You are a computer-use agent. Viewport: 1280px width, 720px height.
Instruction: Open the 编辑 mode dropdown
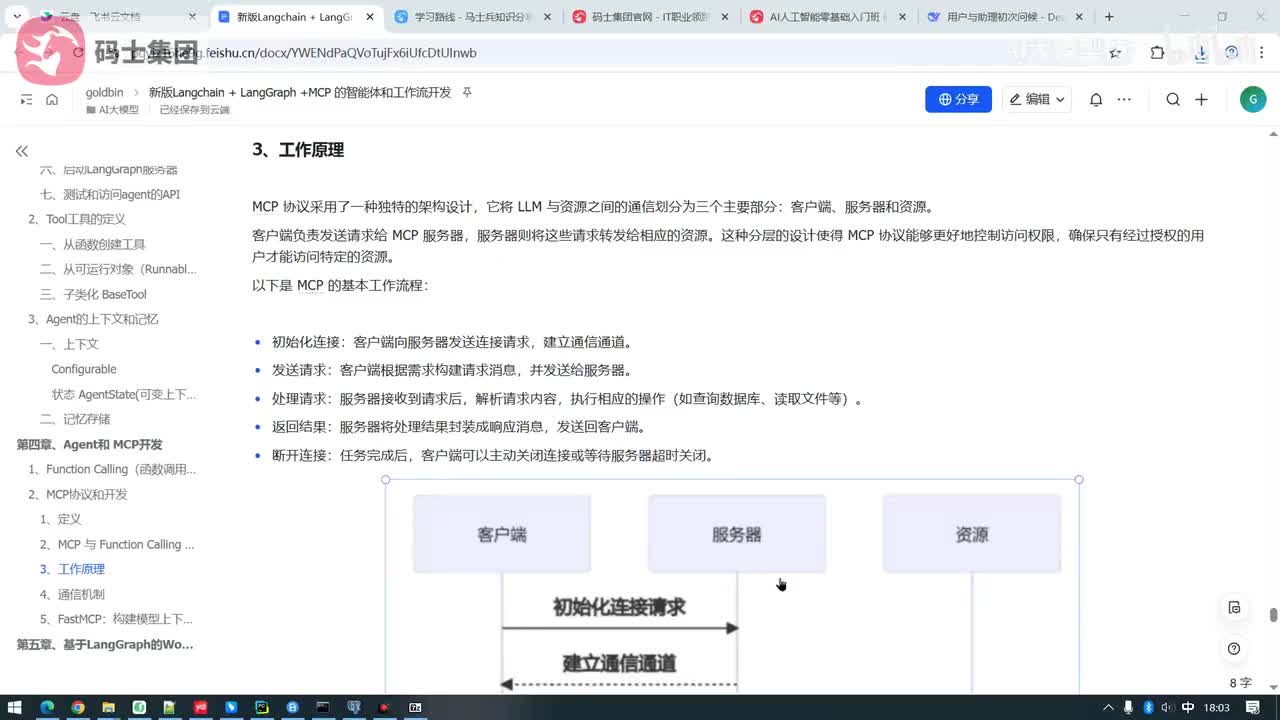click(x=1037, y=99)
